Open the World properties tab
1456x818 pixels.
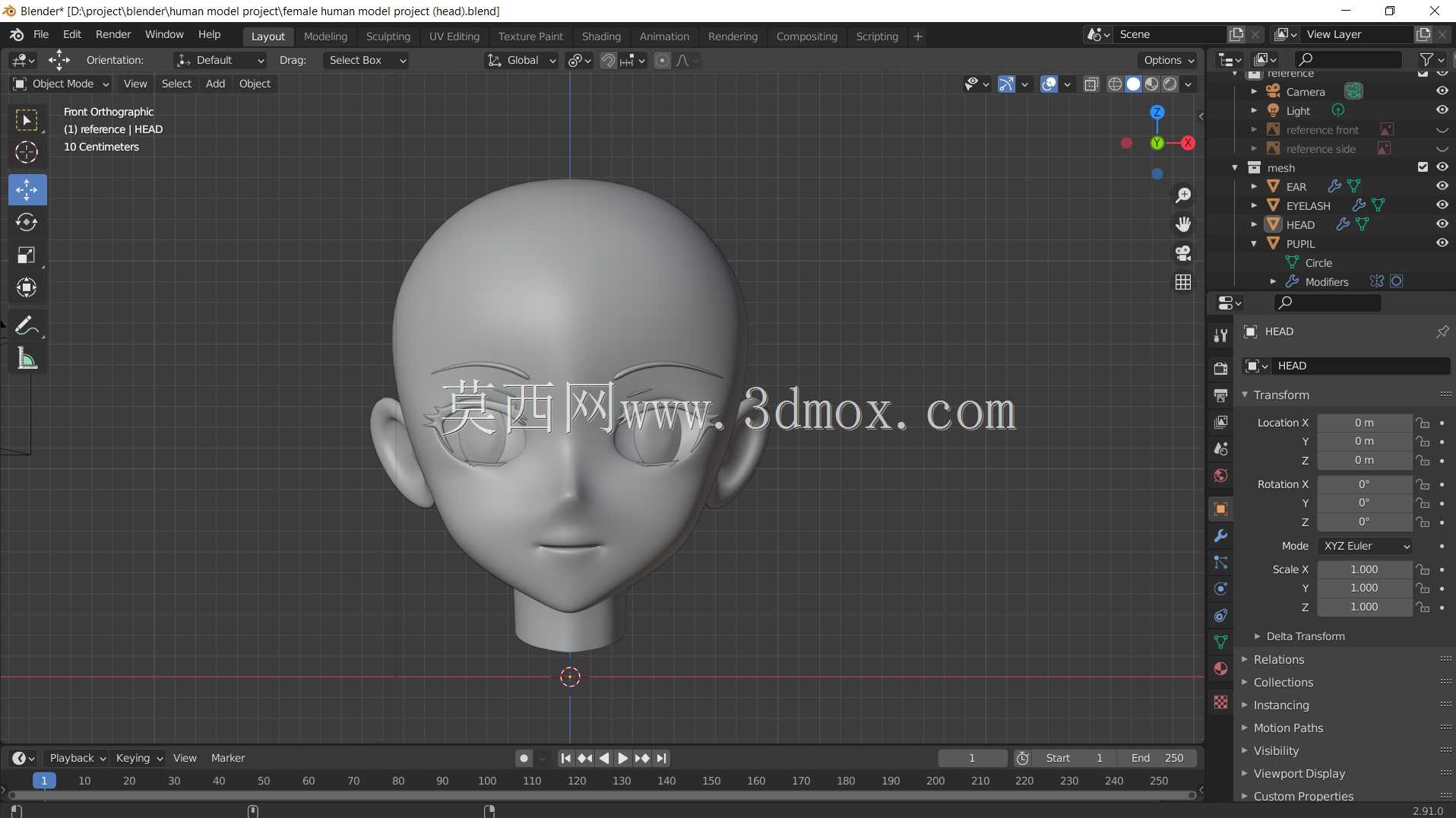tap(1220, 475)
